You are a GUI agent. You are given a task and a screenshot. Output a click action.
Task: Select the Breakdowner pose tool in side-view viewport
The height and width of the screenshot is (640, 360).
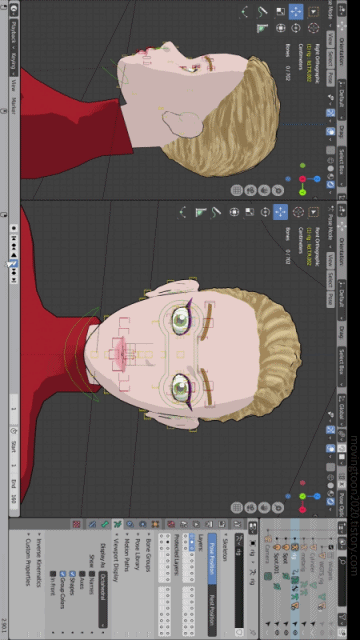coord(244,12)
